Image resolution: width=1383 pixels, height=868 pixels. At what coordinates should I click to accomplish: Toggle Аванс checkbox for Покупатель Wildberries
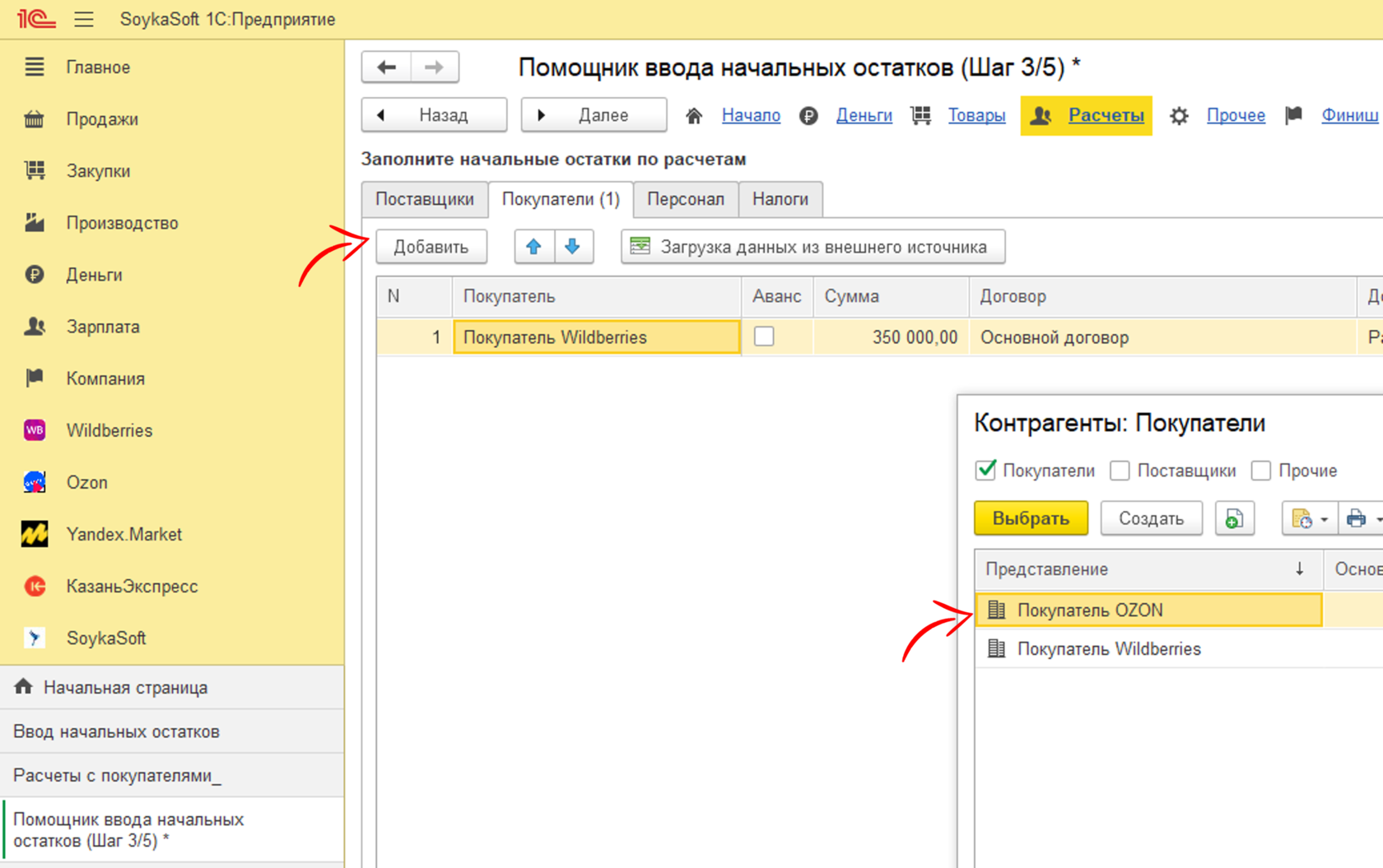click(x=764, y=337)
